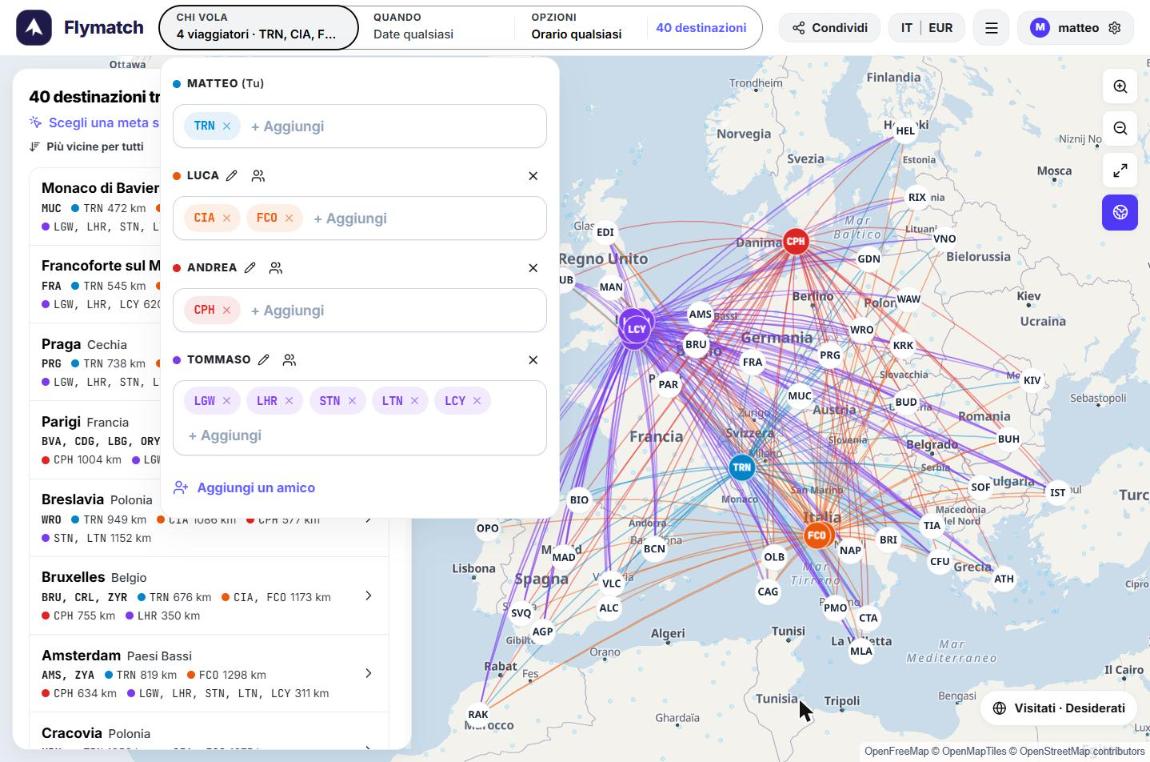Image resolution: width=1150 pixels, height=762 pixels.
Task: Select the TRN airport map marker
Action: (x=741, y=467)
